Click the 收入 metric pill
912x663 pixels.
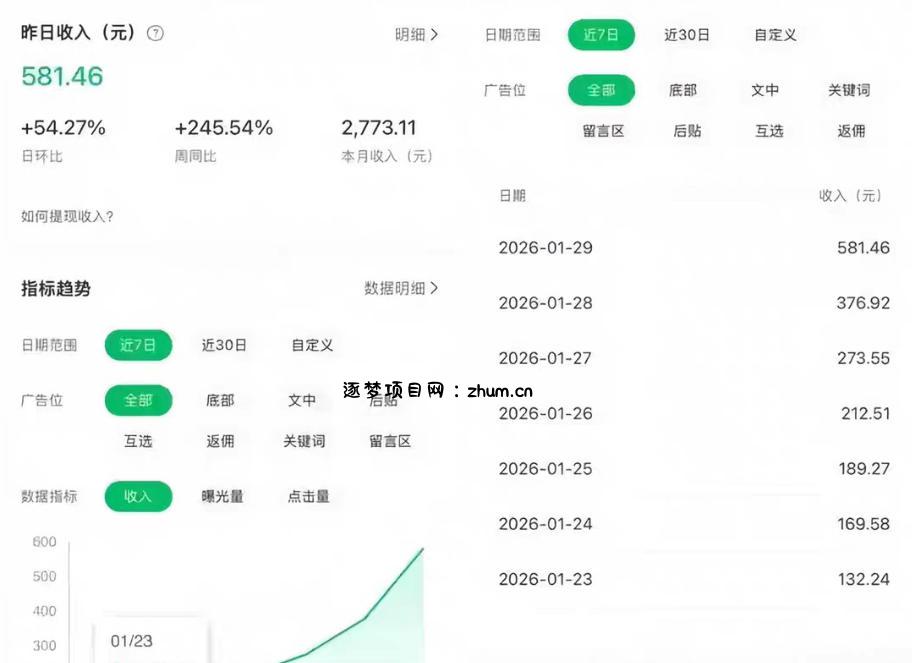pos(138,496)
